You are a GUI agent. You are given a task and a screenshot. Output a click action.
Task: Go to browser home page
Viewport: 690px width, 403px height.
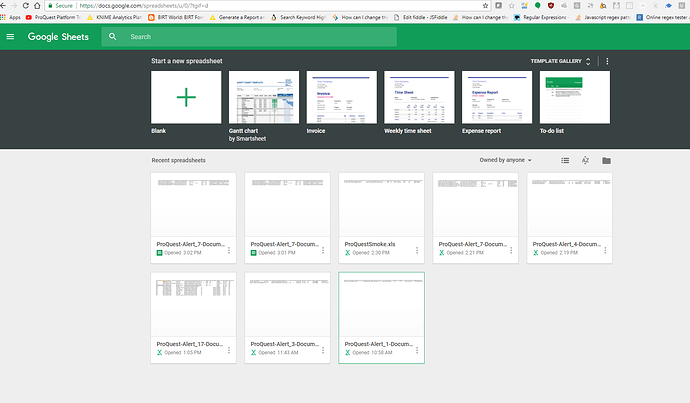(37, 6)
